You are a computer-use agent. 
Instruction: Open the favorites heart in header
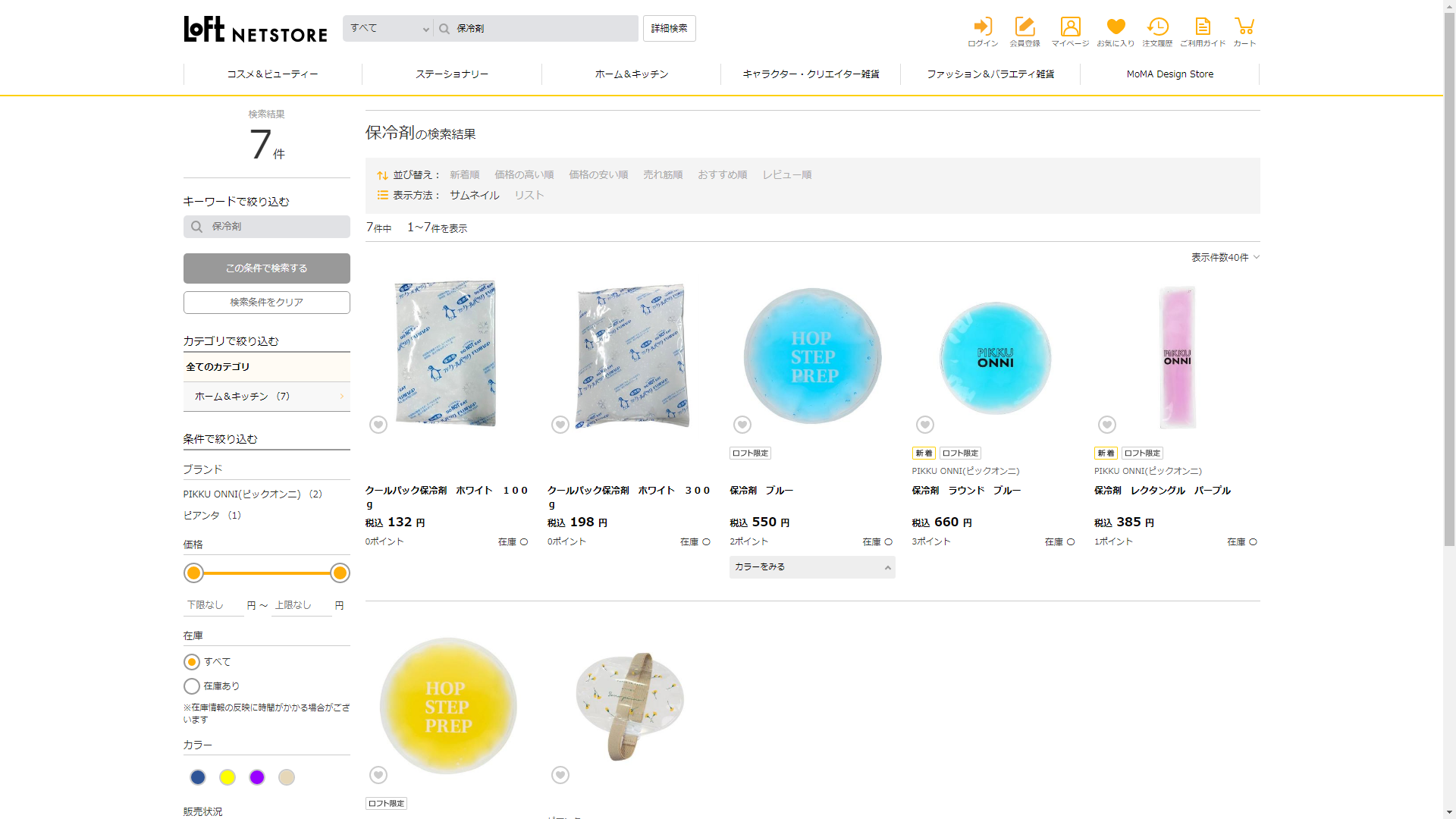pyautogui.click(x=1116, y=32)
